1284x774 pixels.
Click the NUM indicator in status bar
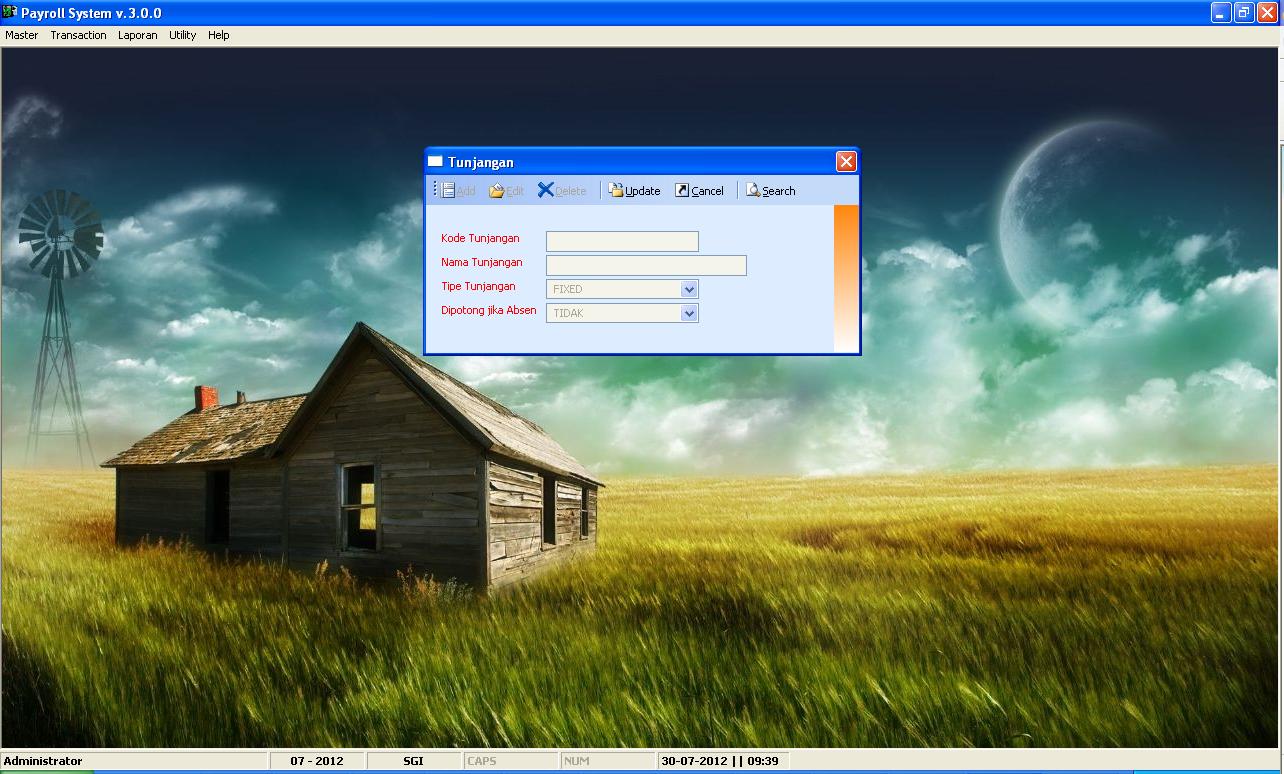click(x=607, y=761)
